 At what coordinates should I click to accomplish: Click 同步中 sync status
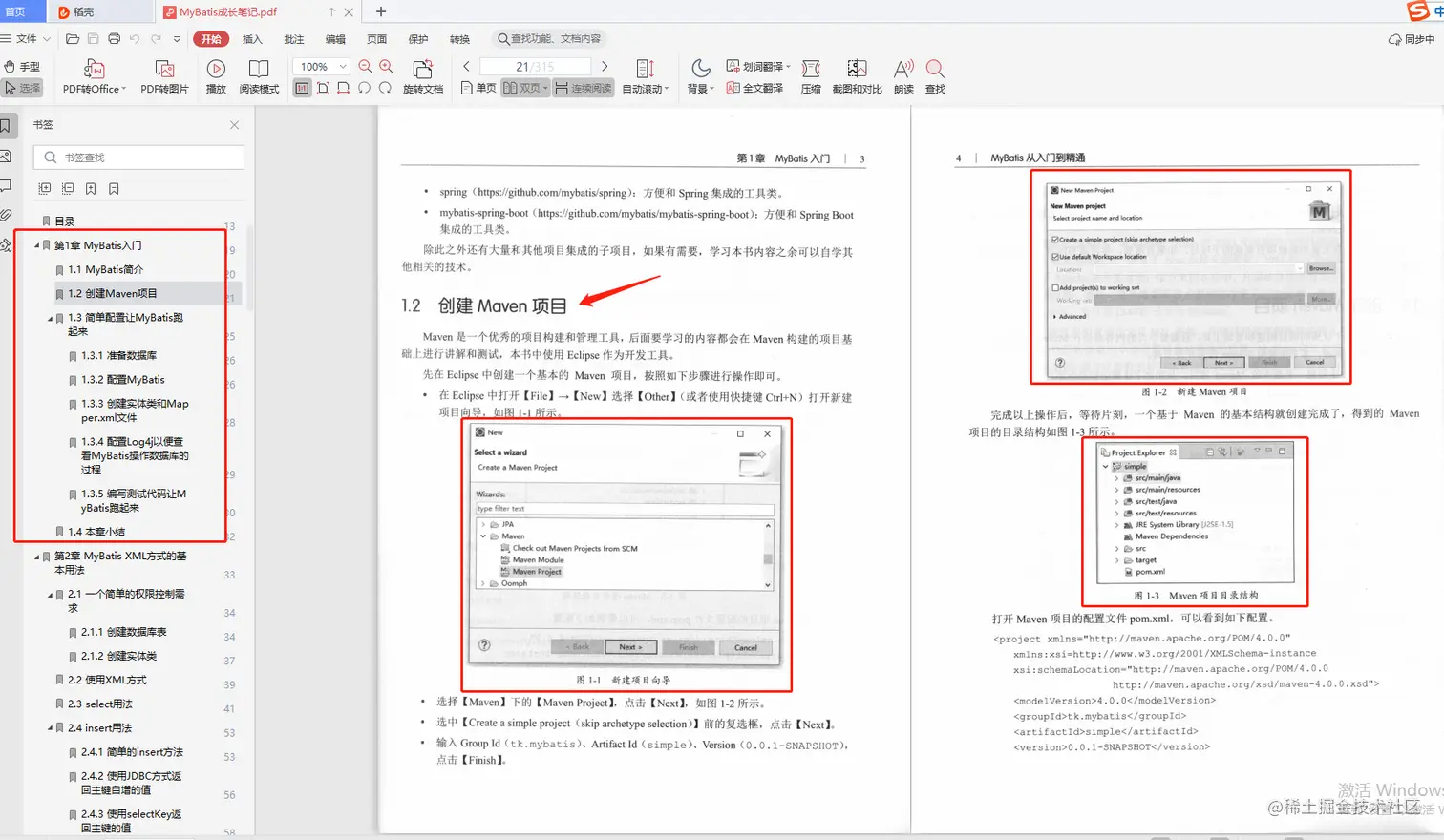(x=1412, y=39)
